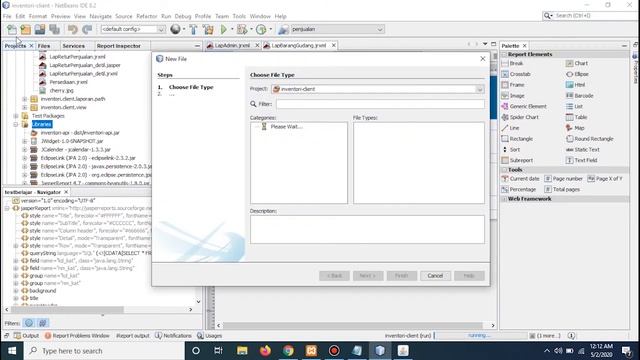This screenshot has width=640, height=360.
Task: Select the Image palette element
Action: coord(513,96)
